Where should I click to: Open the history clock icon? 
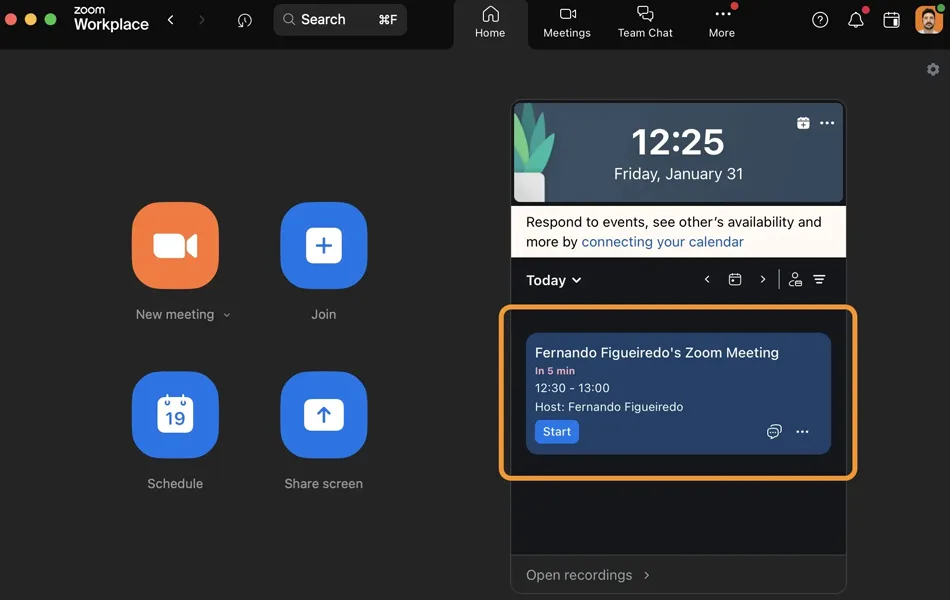[245, 20]
